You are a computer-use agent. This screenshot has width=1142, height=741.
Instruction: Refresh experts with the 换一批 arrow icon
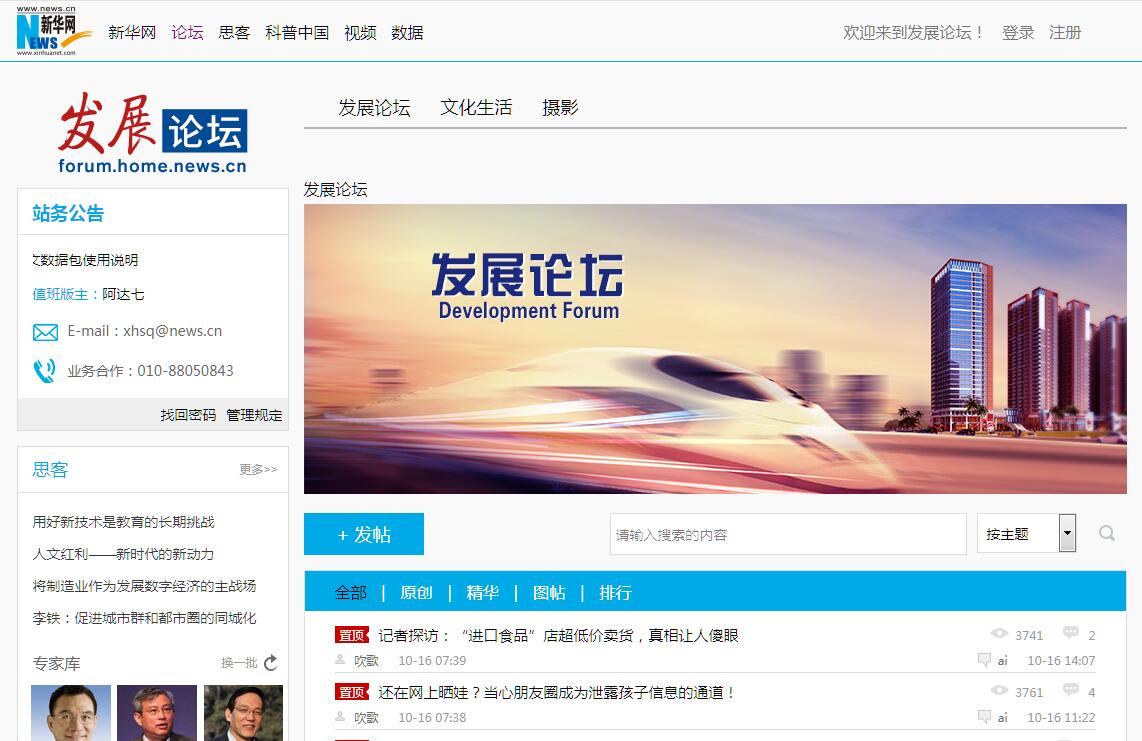(271, 663)
